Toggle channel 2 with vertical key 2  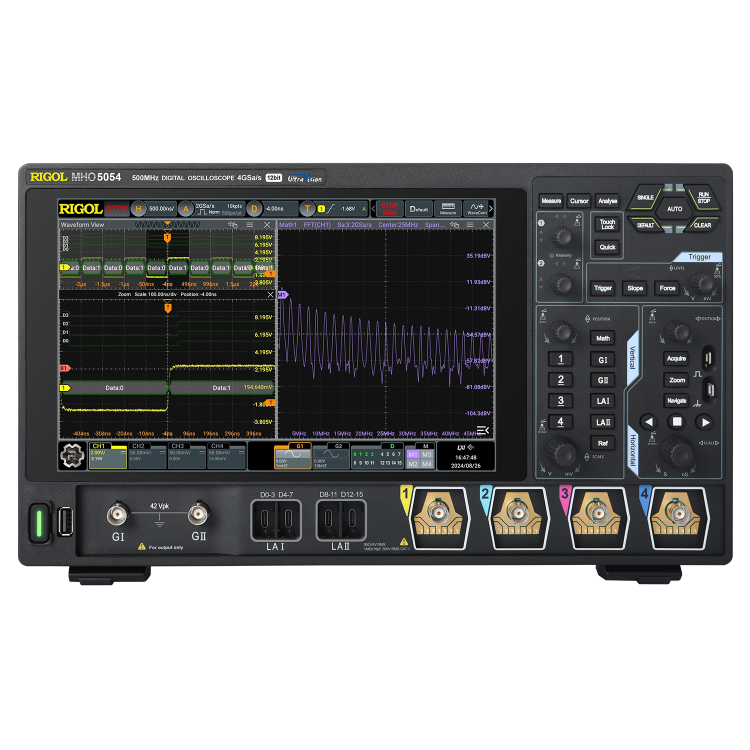point(561,380)
